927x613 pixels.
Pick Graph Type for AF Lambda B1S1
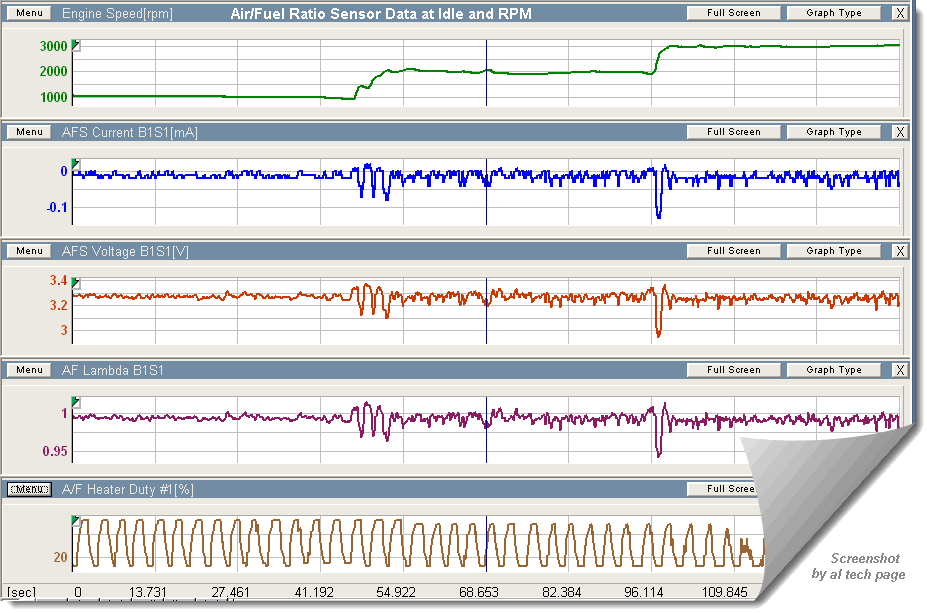(x=833, y=370)
